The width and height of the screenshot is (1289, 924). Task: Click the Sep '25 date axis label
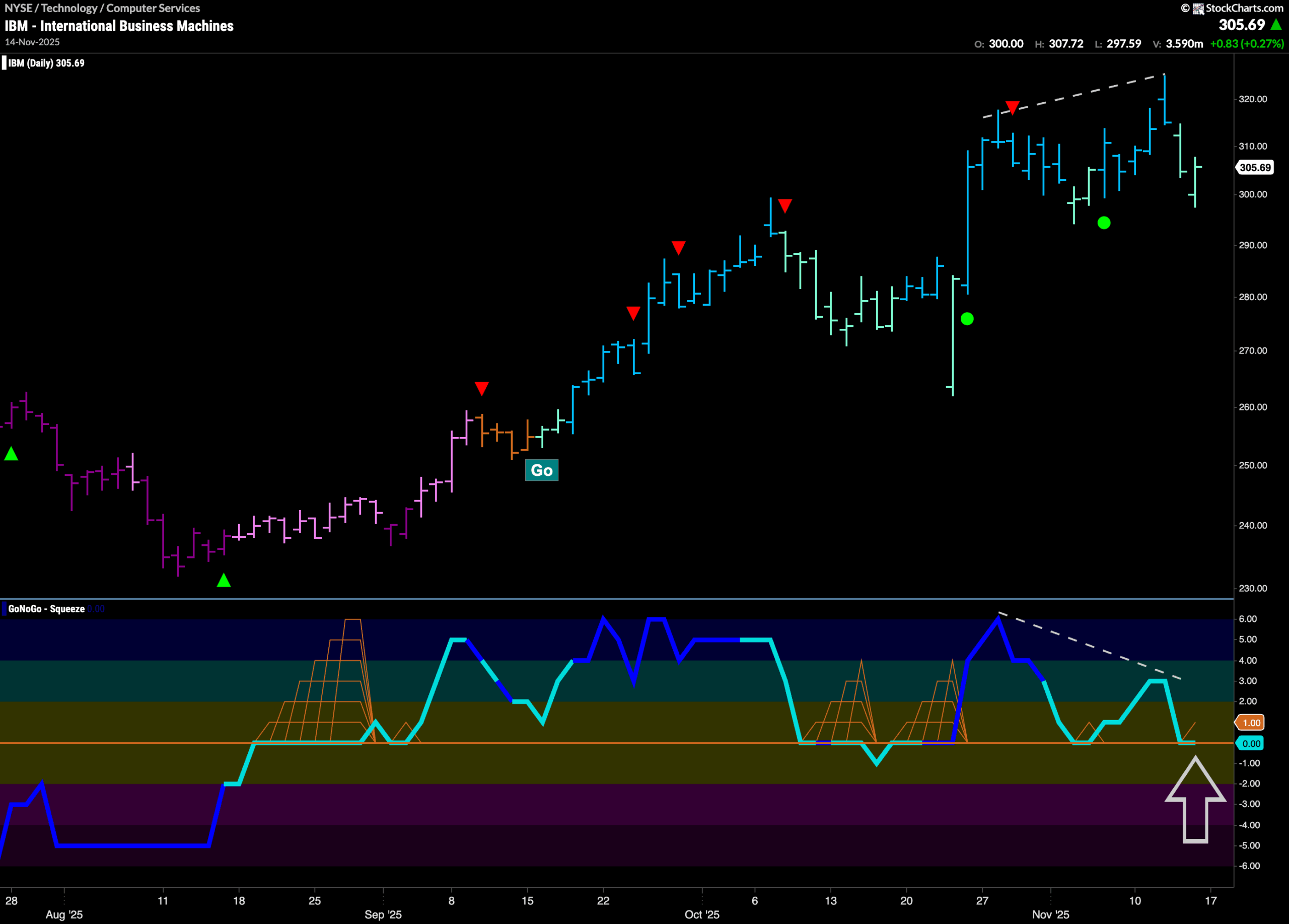tap(383, 914)
